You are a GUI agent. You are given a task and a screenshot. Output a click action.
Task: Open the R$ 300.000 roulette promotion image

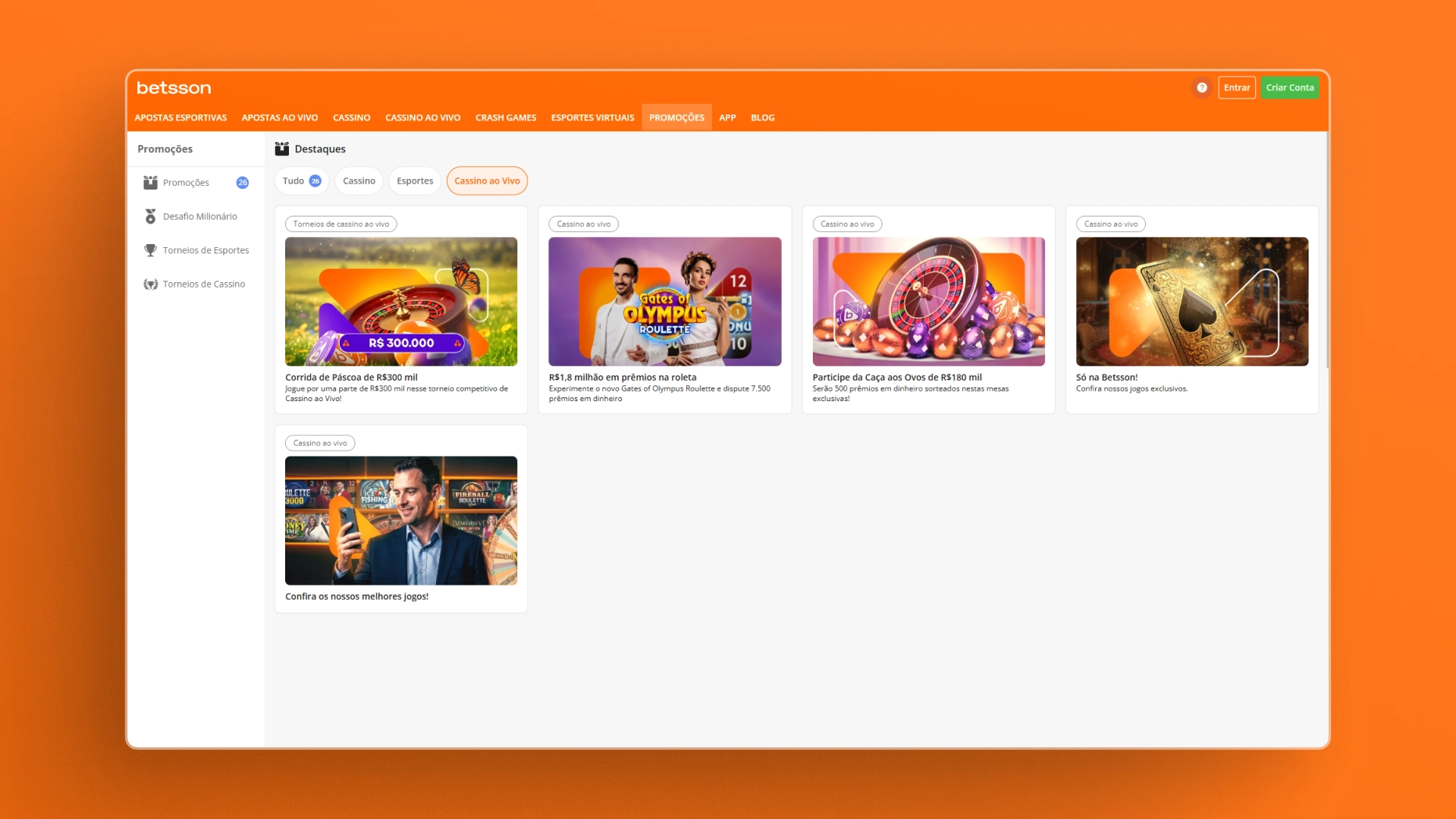tap(401, 302)
